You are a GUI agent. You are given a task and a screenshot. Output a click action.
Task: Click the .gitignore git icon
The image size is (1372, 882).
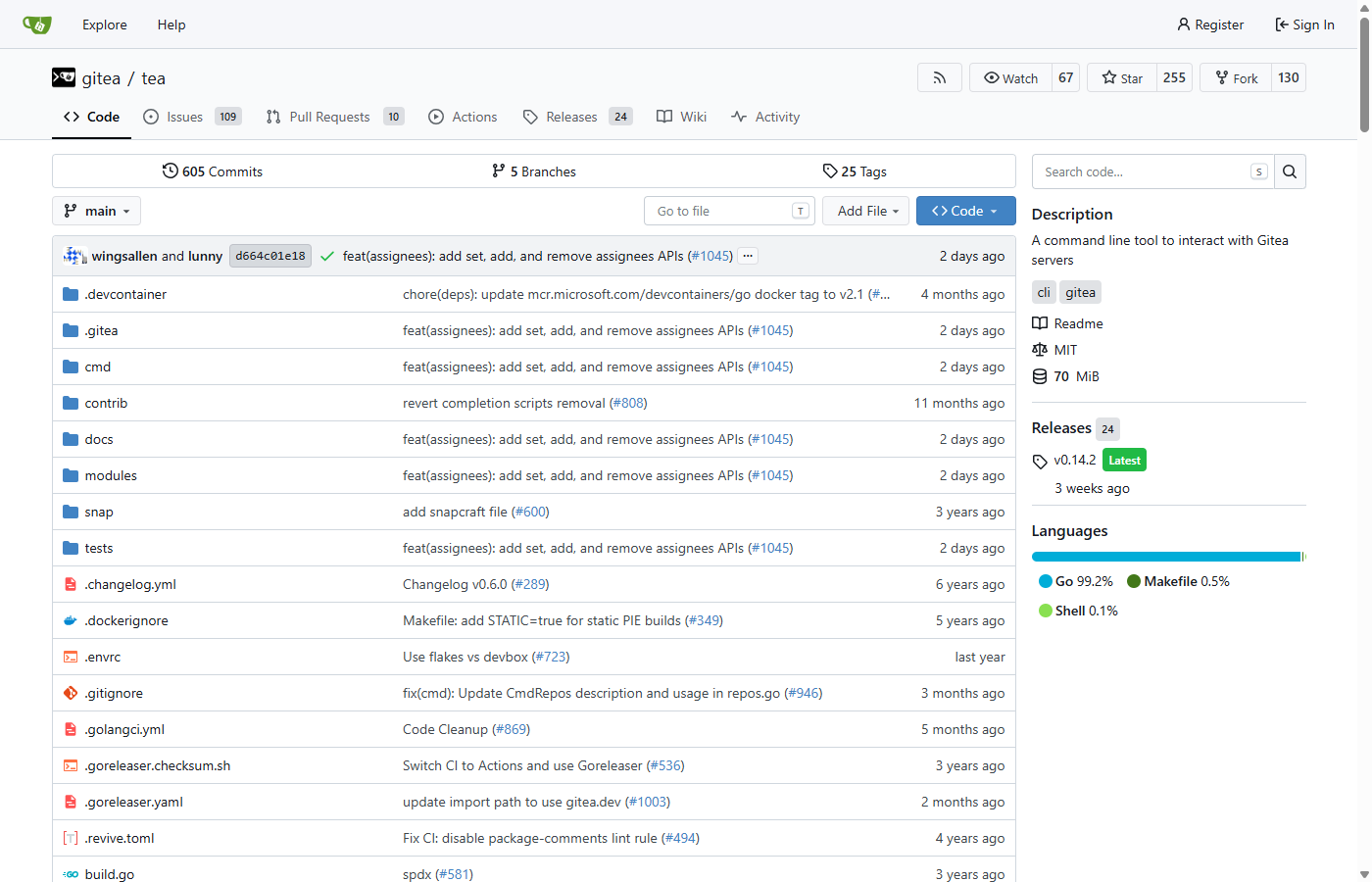tap(71, 693)
